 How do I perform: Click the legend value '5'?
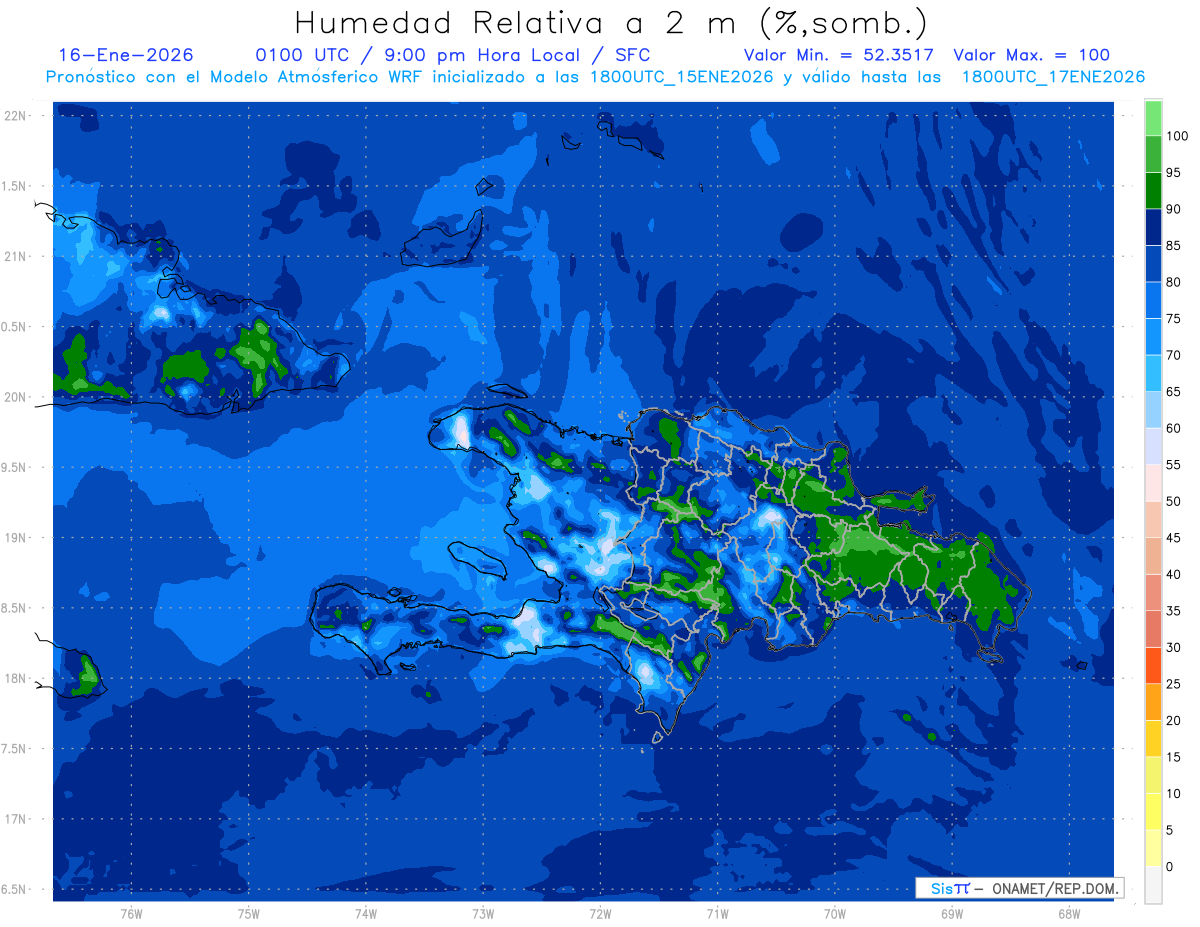click(x=1170, y=830)
